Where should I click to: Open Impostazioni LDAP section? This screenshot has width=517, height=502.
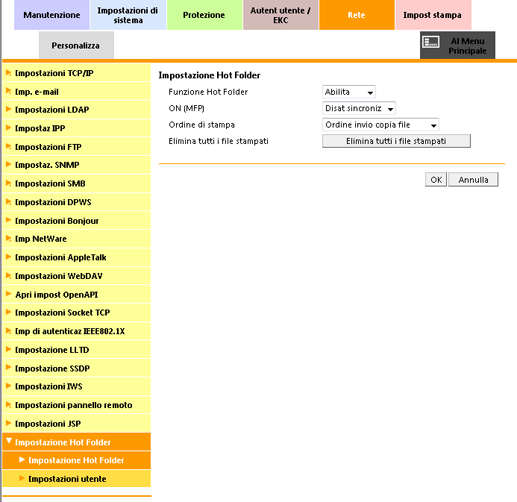coord(77,110)
